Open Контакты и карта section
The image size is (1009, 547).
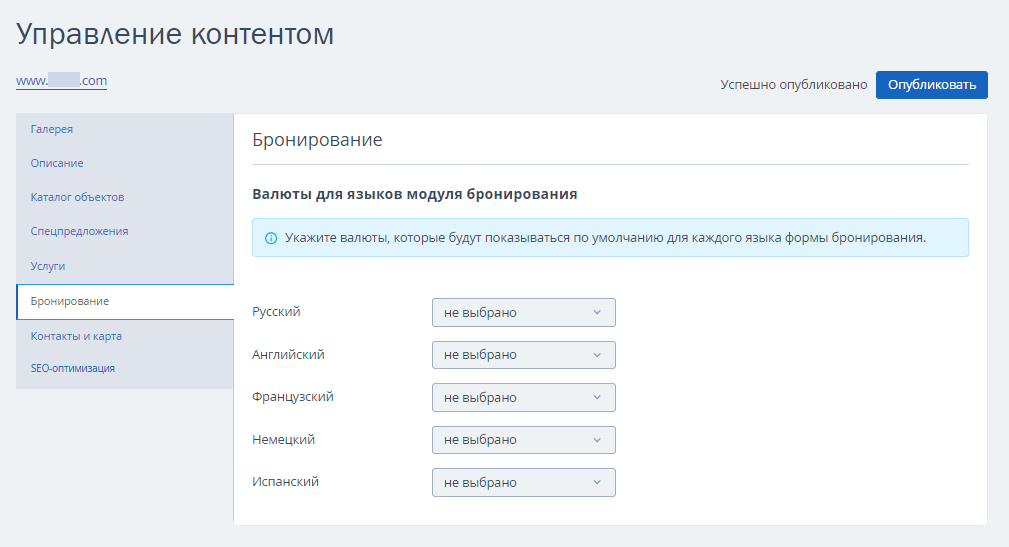[x=76, y=336]
